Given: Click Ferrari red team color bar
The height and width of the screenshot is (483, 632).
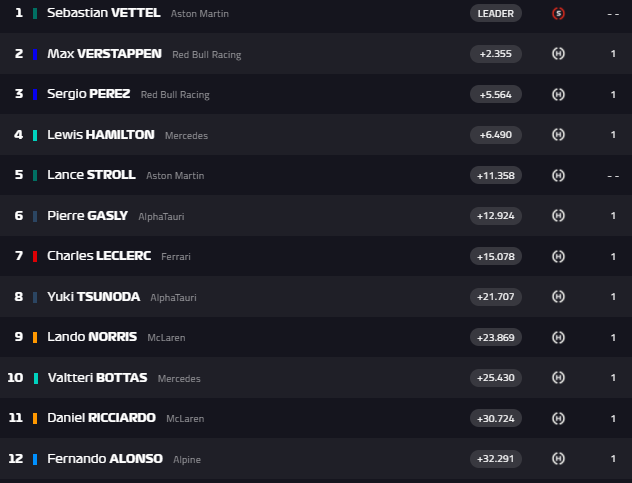Looking at the screenshot, I should 35,256.
